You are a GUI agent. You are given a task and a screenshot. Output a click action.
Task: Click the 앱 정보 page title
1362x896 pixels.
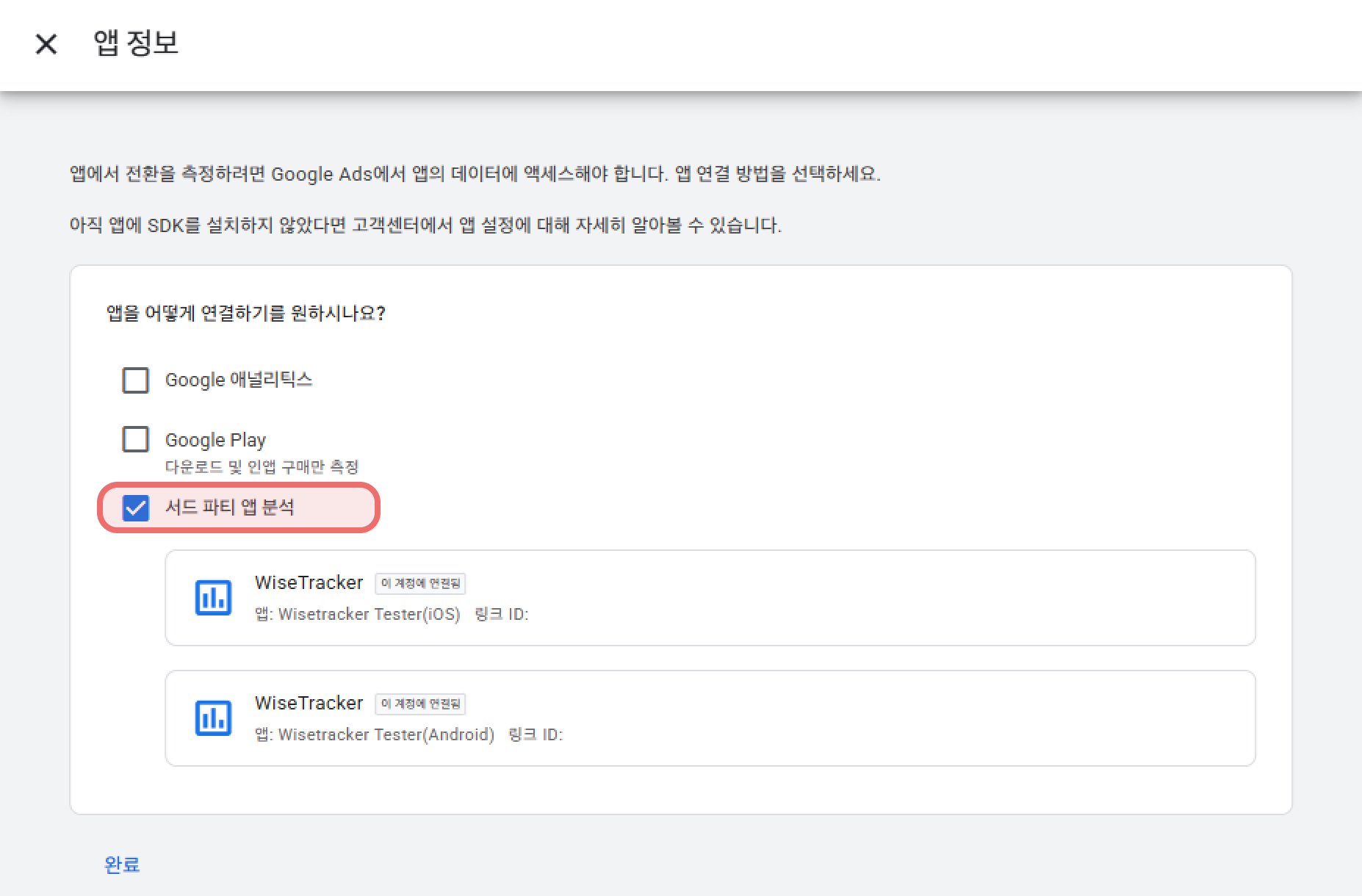[136, 43]
